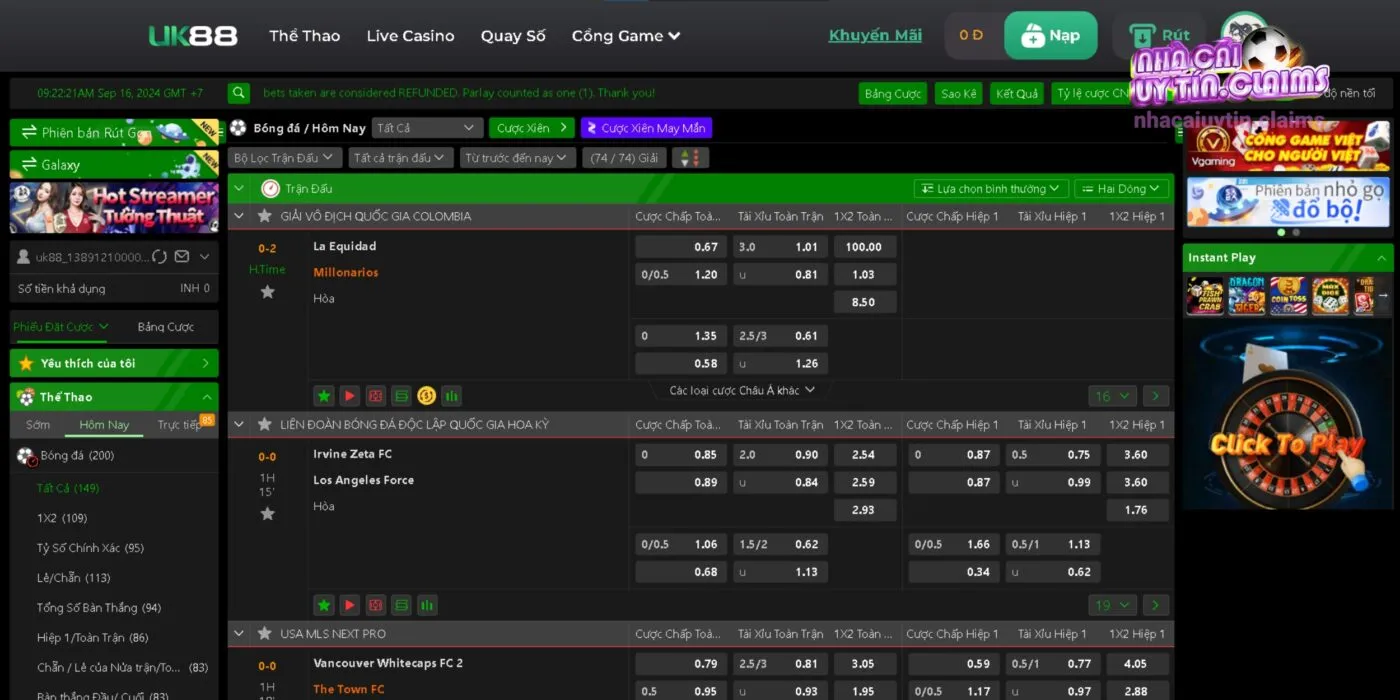This screenshot has width=1400, height=700.
Task: Open statistics chart icon for Irvine Zeta match
Action: pyautogui.click(x=426, y=605)
